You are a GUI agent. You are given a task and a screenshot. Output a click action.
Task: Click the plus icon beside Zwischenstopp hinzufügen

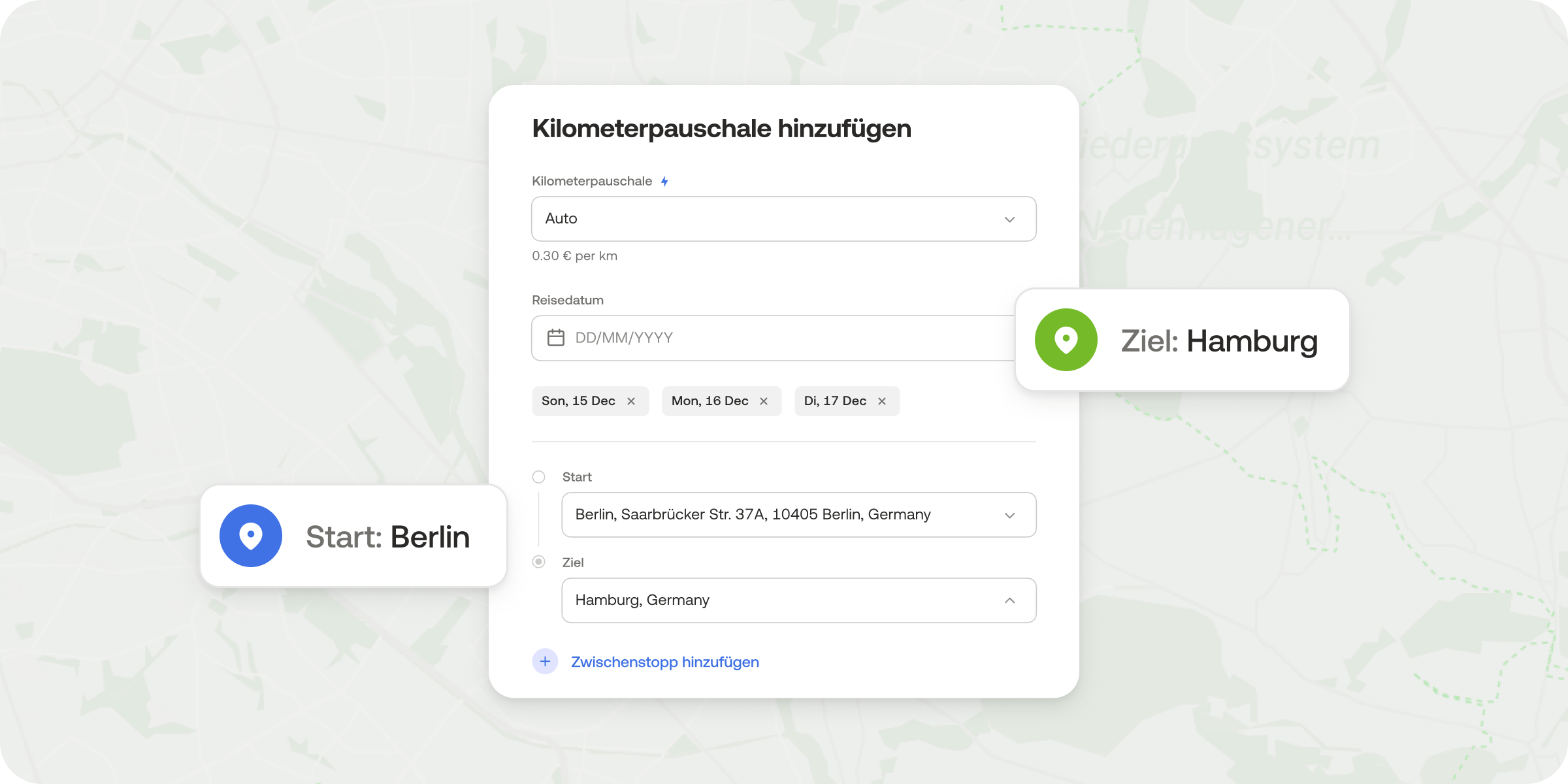(544, 661)
